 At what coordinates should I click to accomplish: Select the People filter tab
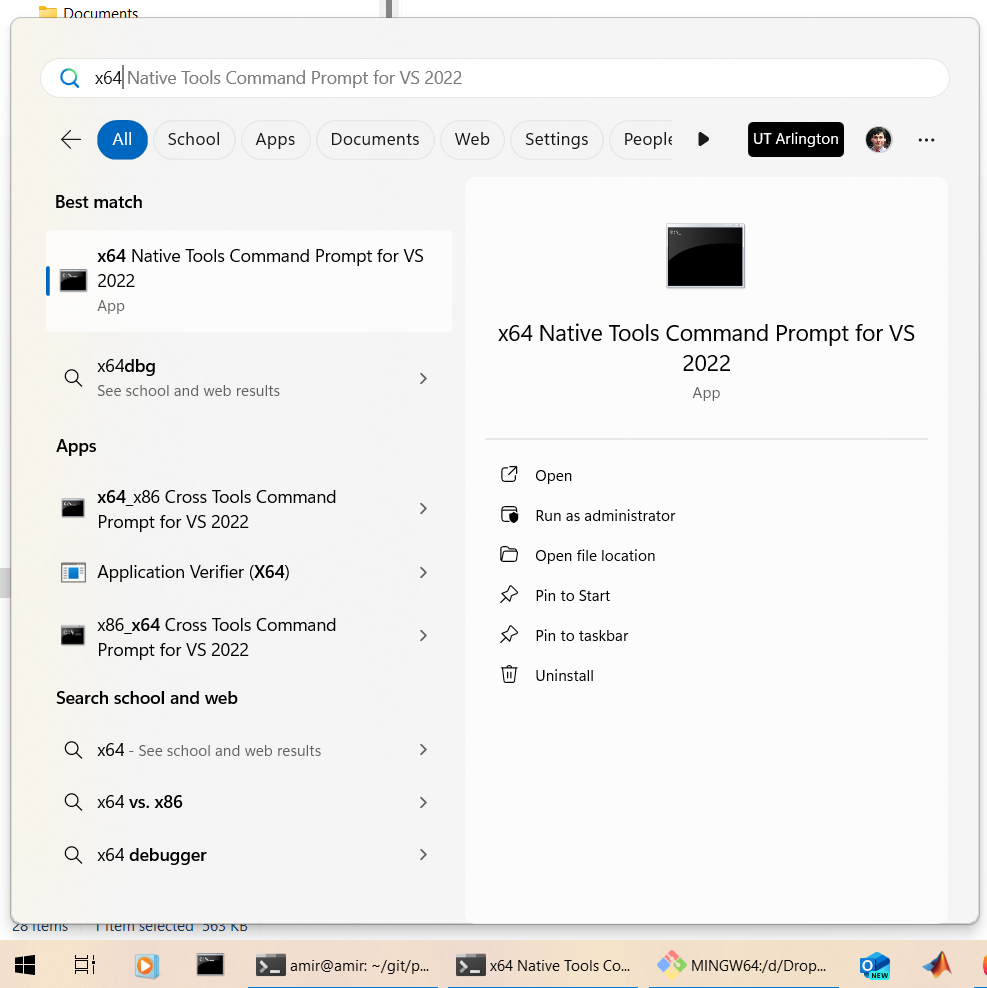tap(642, 139)
